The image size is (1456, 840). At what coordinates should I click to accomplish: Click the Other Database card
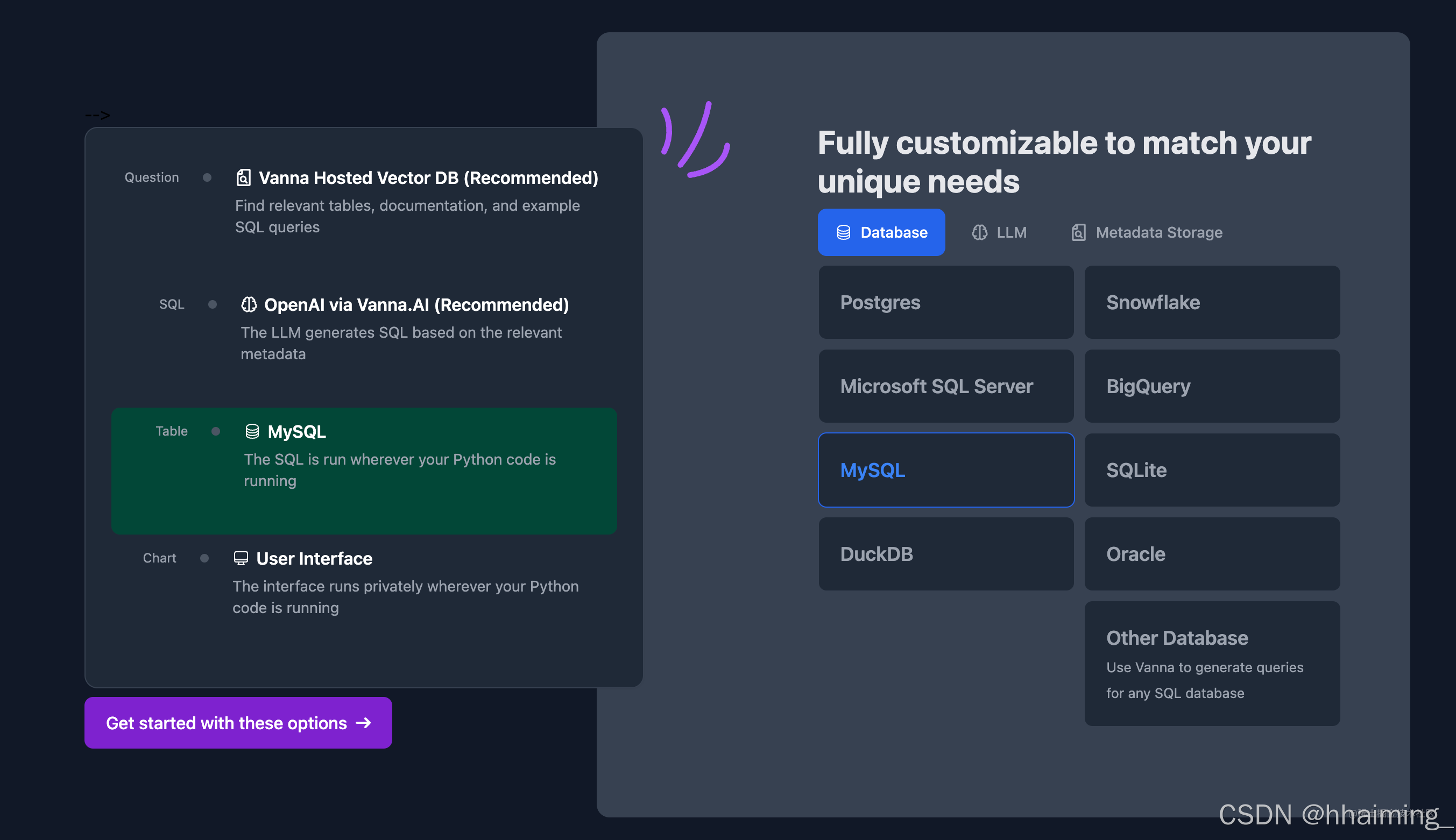pyautogui.click(x=1212, y=664)
